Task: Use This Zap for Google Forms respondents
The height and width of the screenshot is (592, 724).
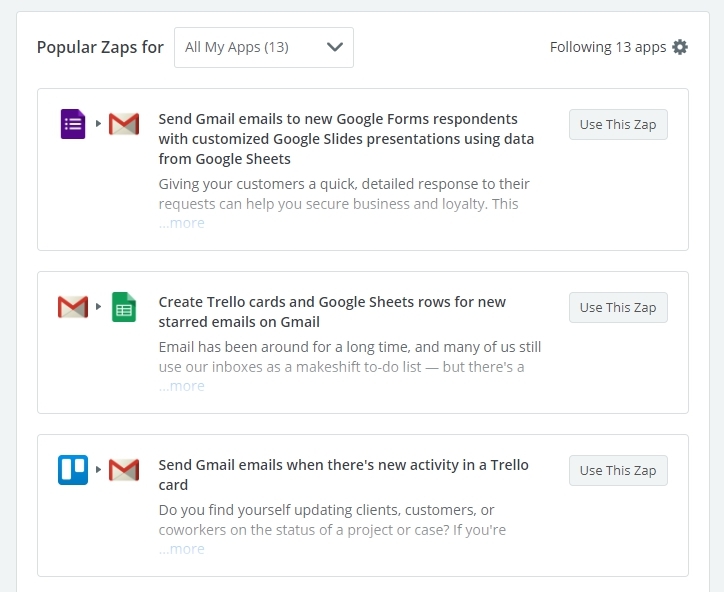Action: (618, 125)
